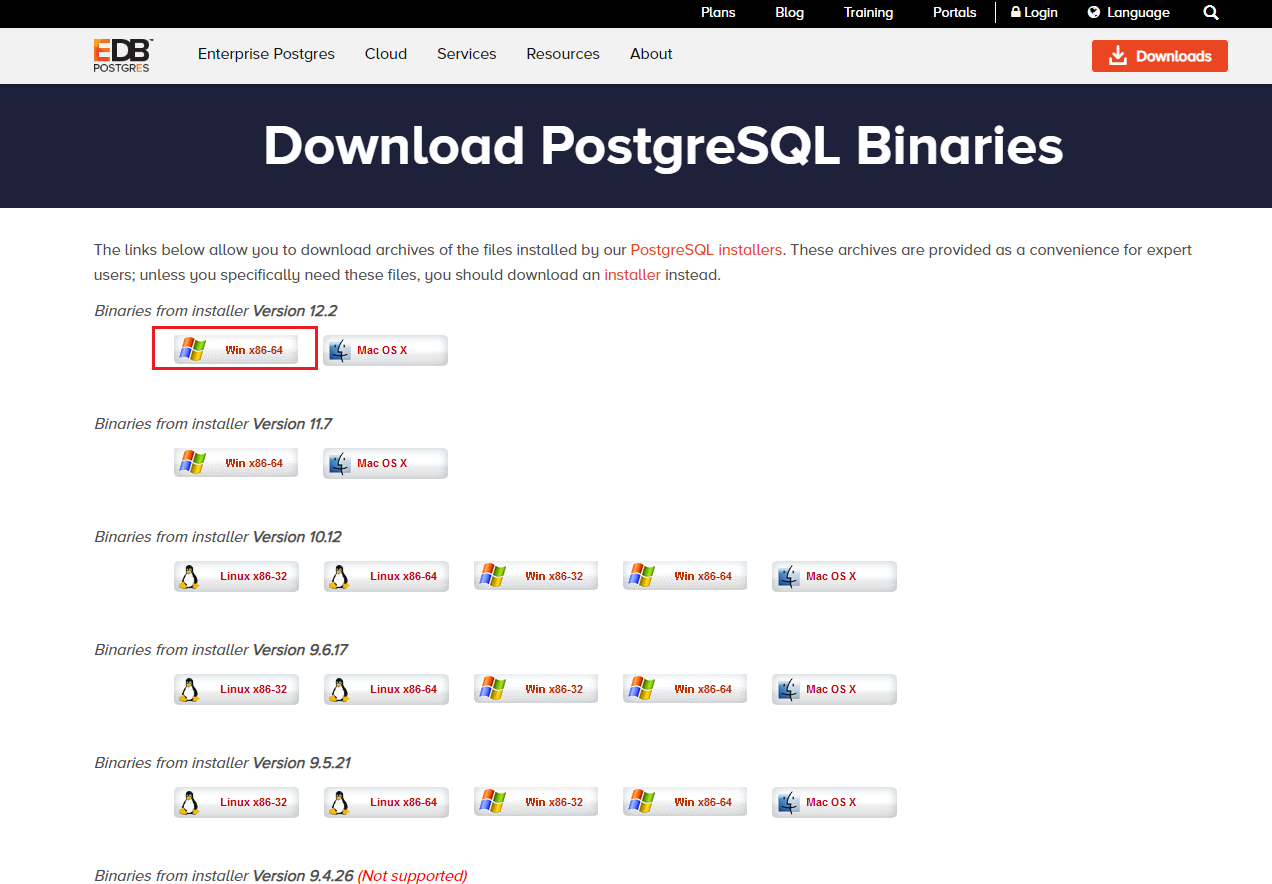This screenshot has height=884, width=1272.
Task: Download Mac OS X binaries for Version 9.6.17
Action: click(x=834, y=688)
